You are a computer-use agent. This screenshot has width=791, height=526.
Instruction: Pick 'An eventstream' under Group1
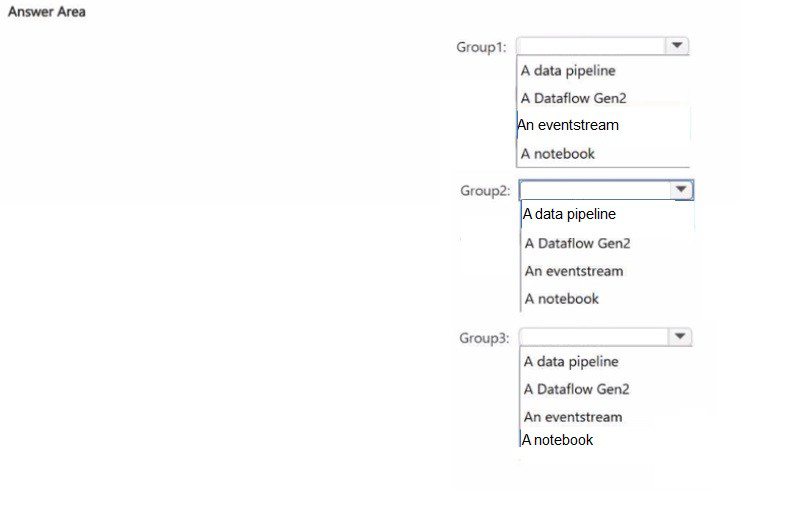(568, 125)
